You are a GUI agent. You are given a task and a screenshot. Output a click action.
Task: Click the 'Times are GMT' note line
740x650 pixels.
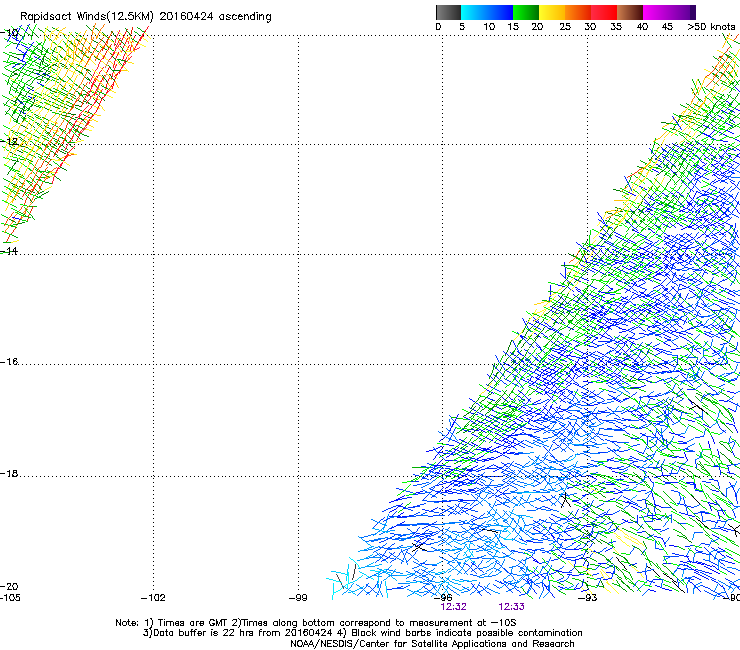pyautogui.click(x=316, y=623)
